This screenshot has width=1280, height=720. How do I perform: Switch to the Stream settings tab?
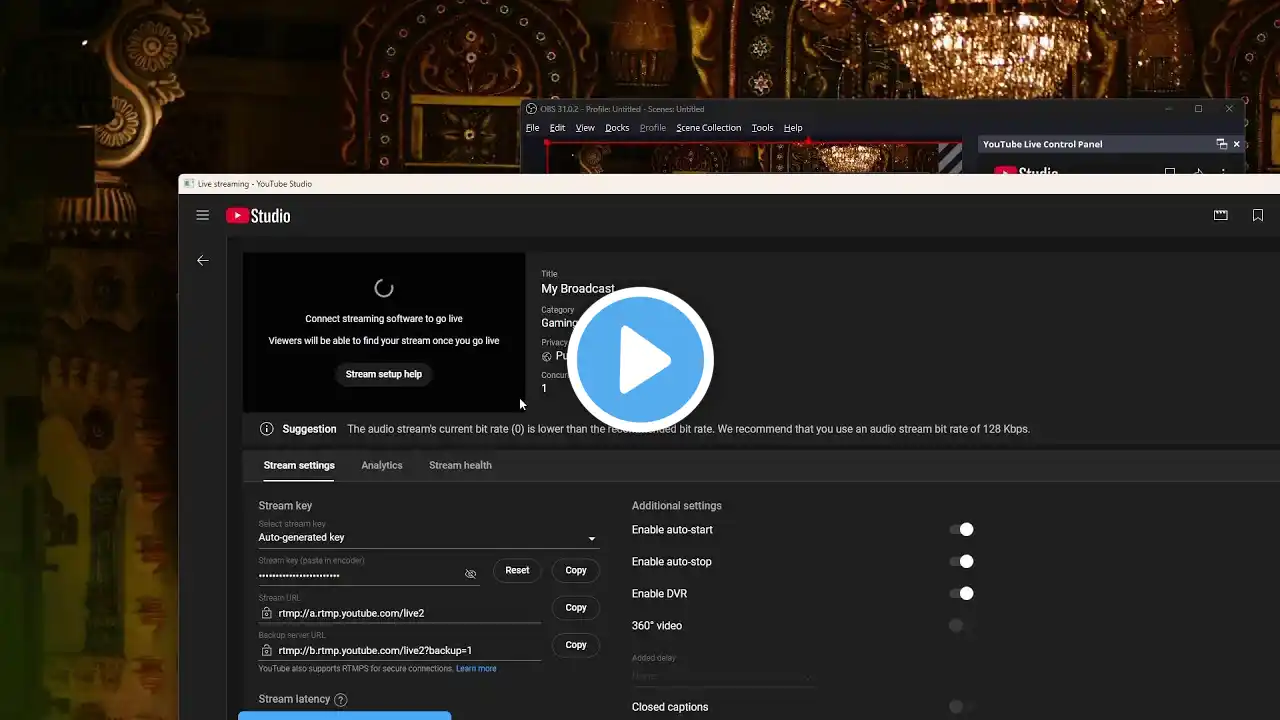299,465
